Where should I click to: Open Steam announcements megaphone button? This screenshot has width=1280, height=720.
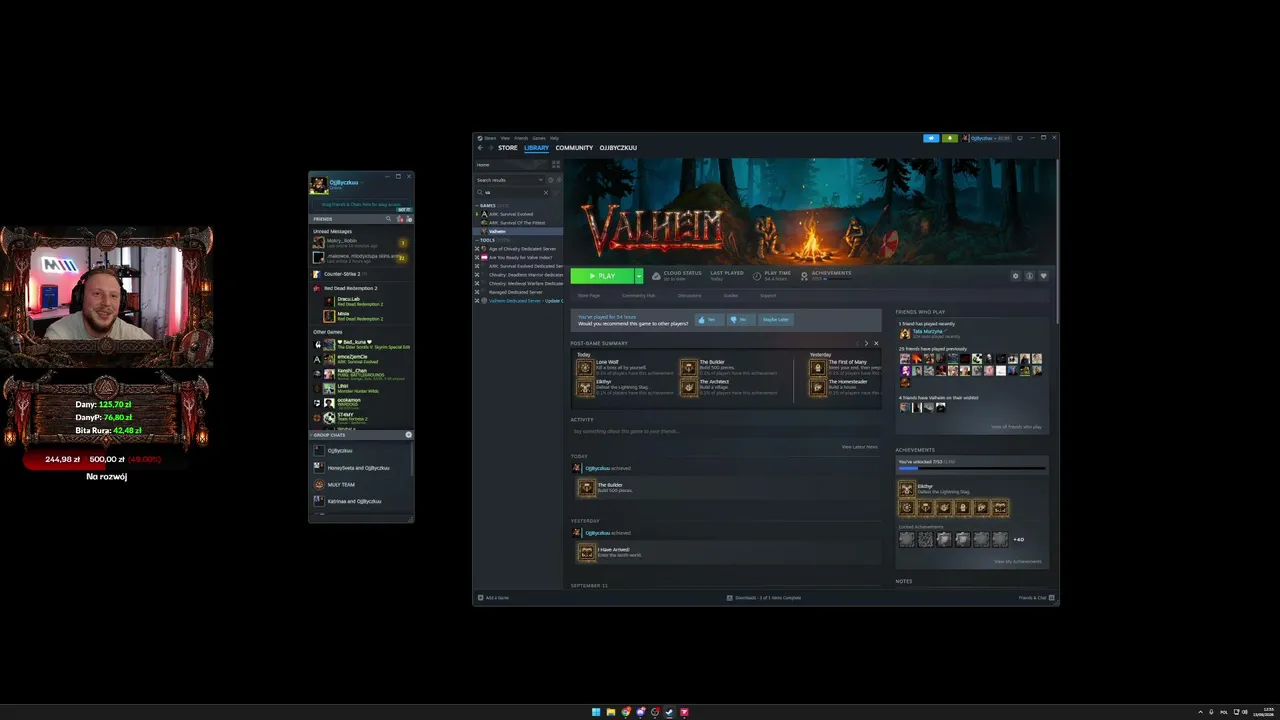(x=931, y=138)
